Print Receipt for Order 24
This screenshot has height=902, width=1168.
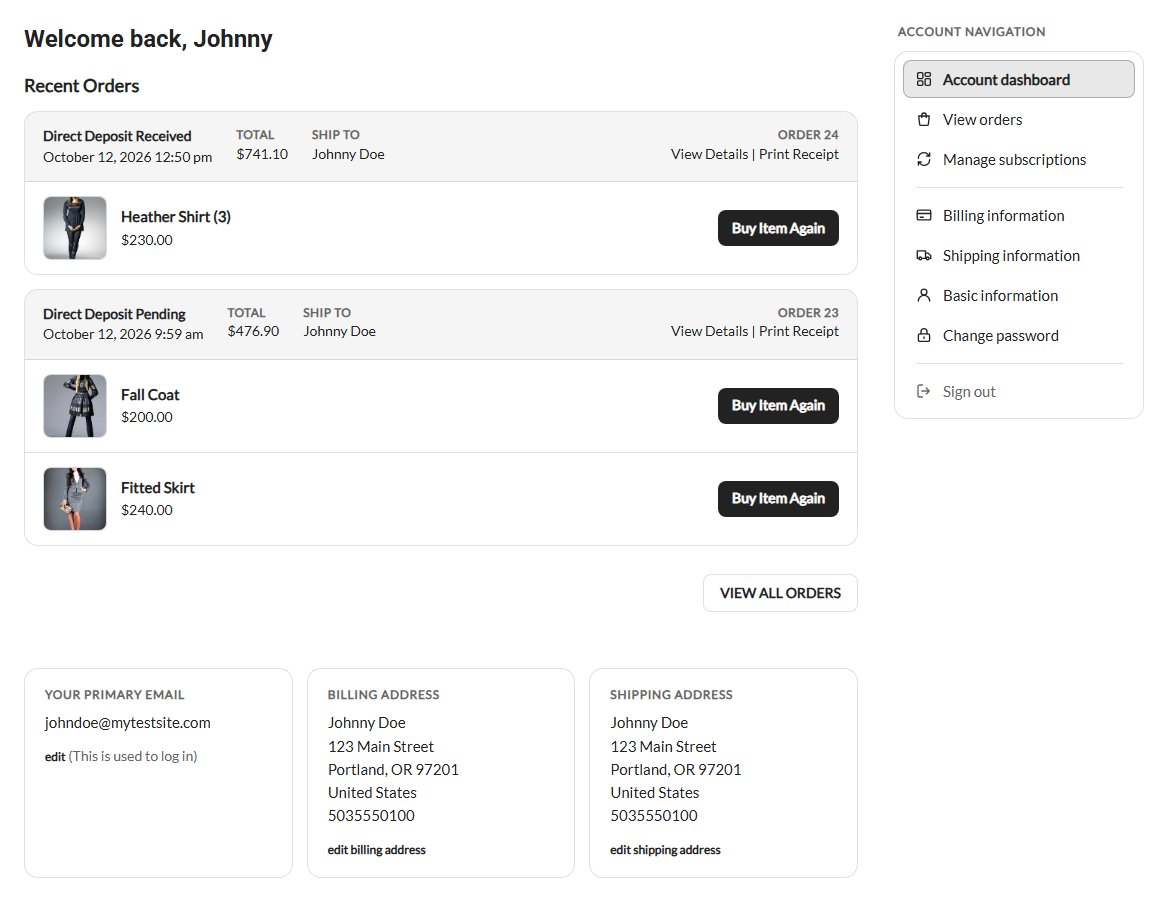(799, 154)
